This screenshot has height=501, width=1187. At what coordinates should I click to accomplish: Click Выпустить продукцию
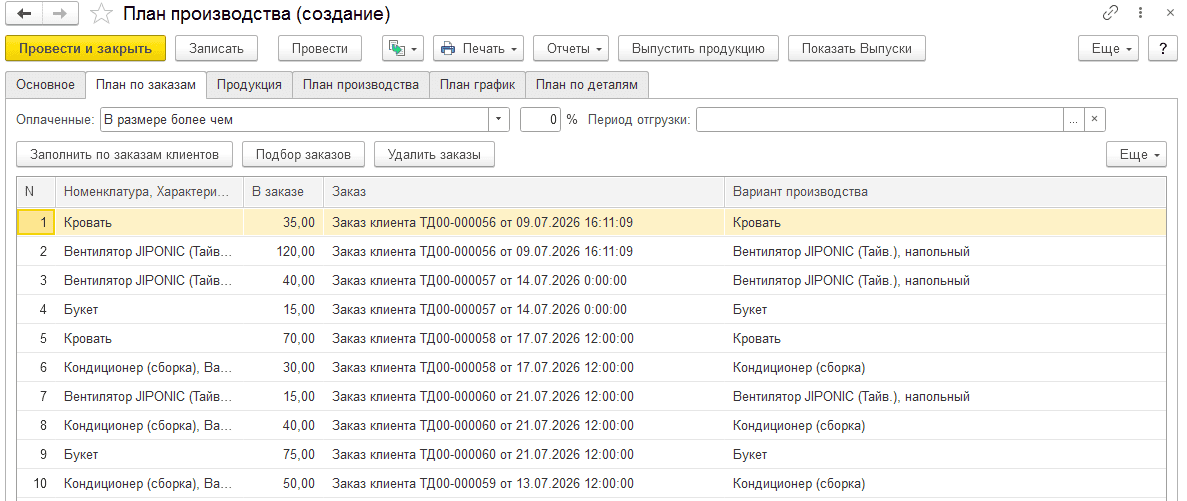click(x=699, y=48)
